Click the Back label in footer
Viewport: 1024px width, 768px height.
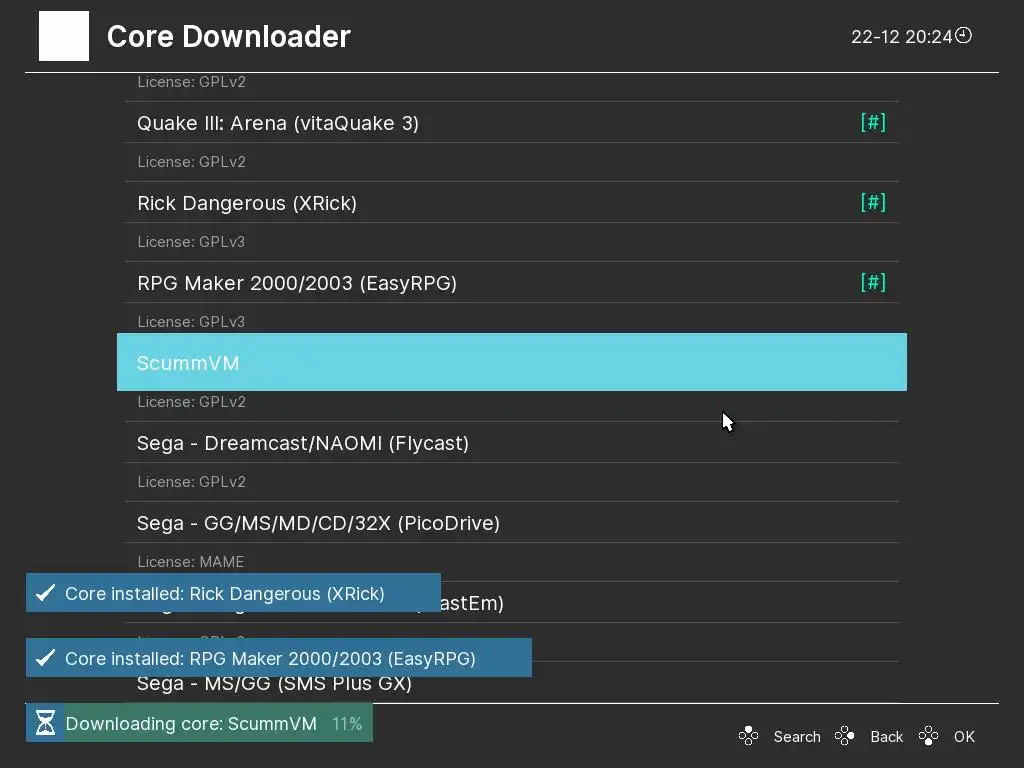pyautogui.click(x=886, y=737)
